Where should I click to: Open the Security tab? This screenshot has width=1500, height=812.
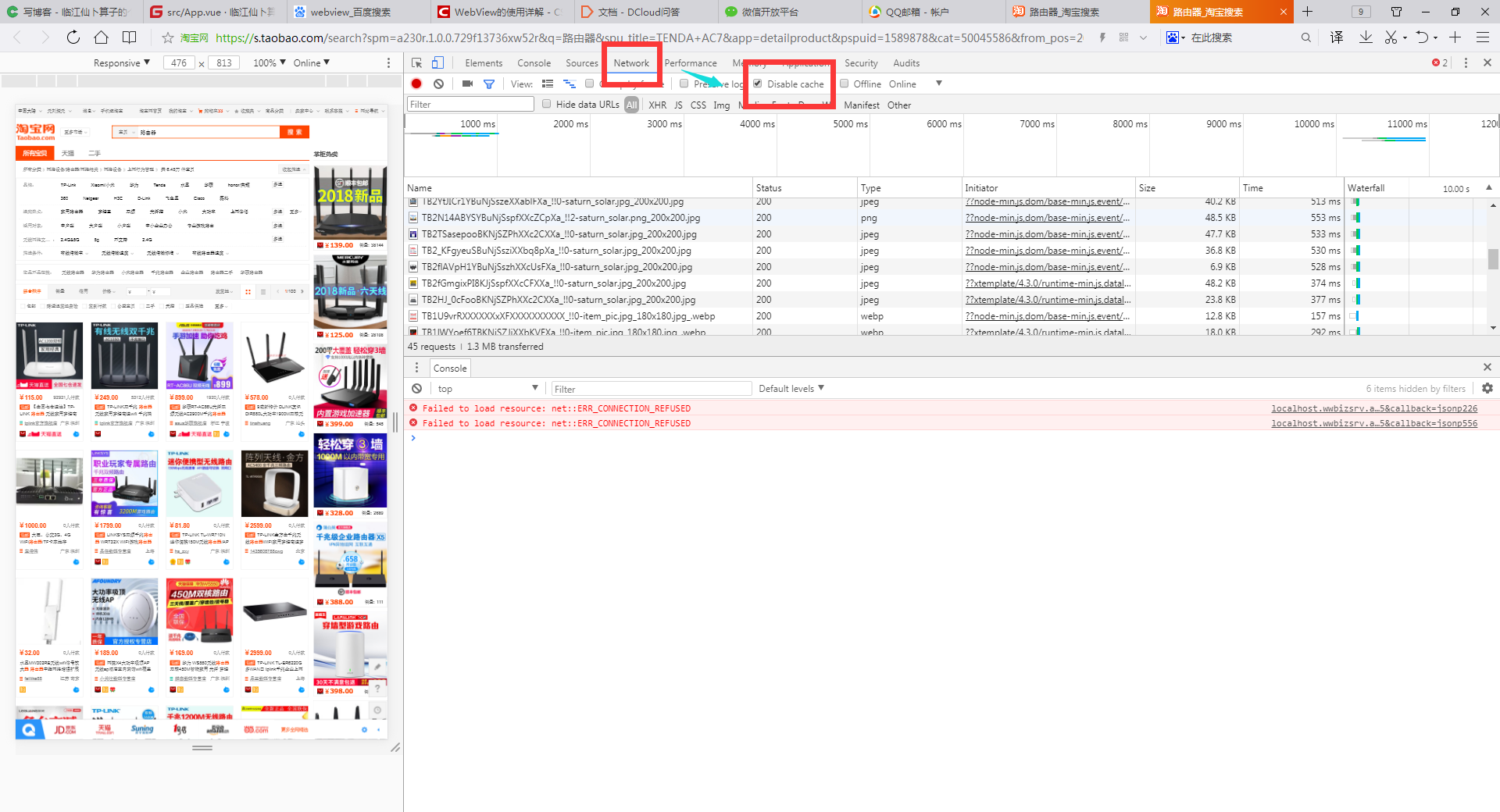pyautogui.click(x=861, y=63)
